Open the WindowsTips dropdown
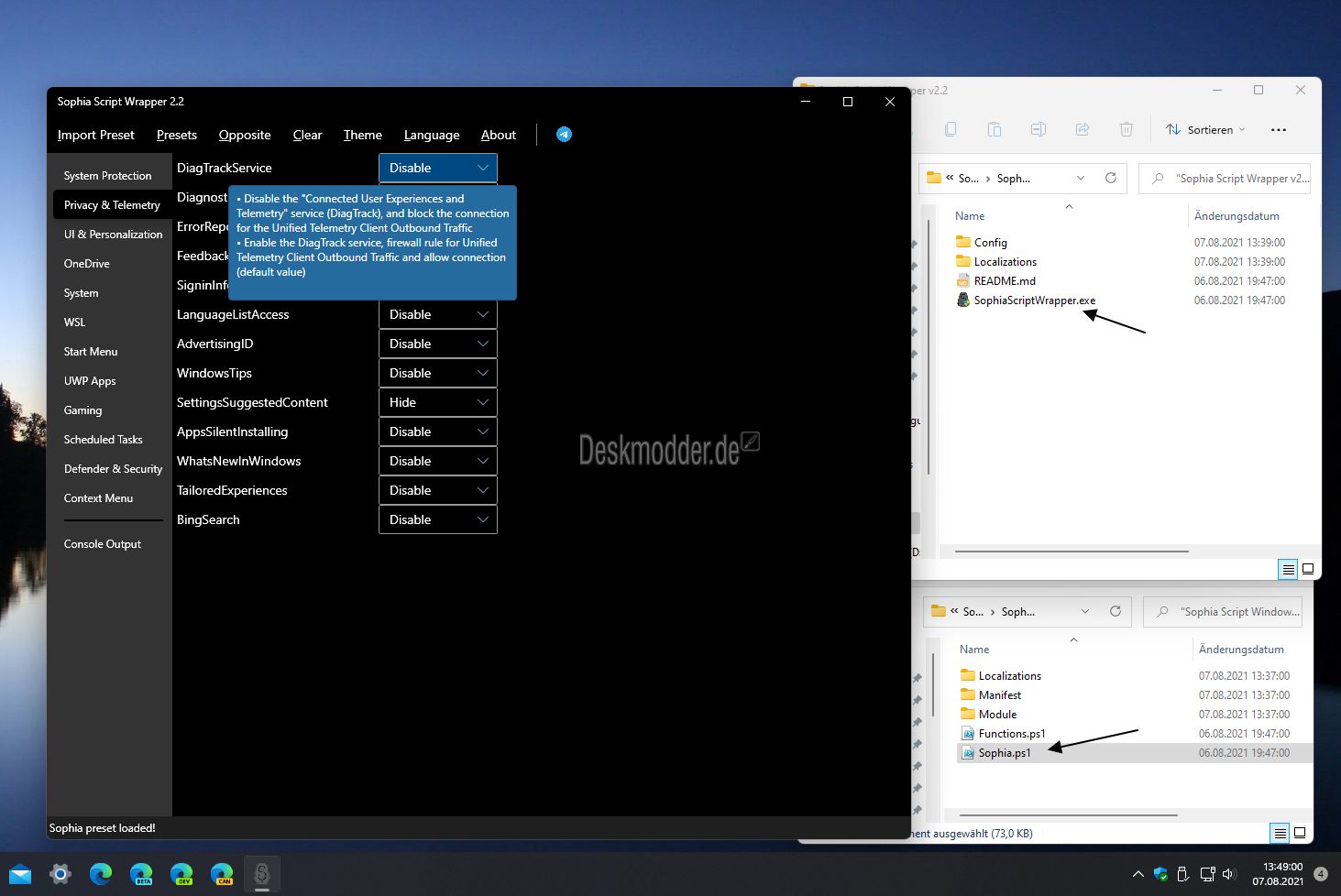Screen dimensions: 1341x896 pos(438,373)
